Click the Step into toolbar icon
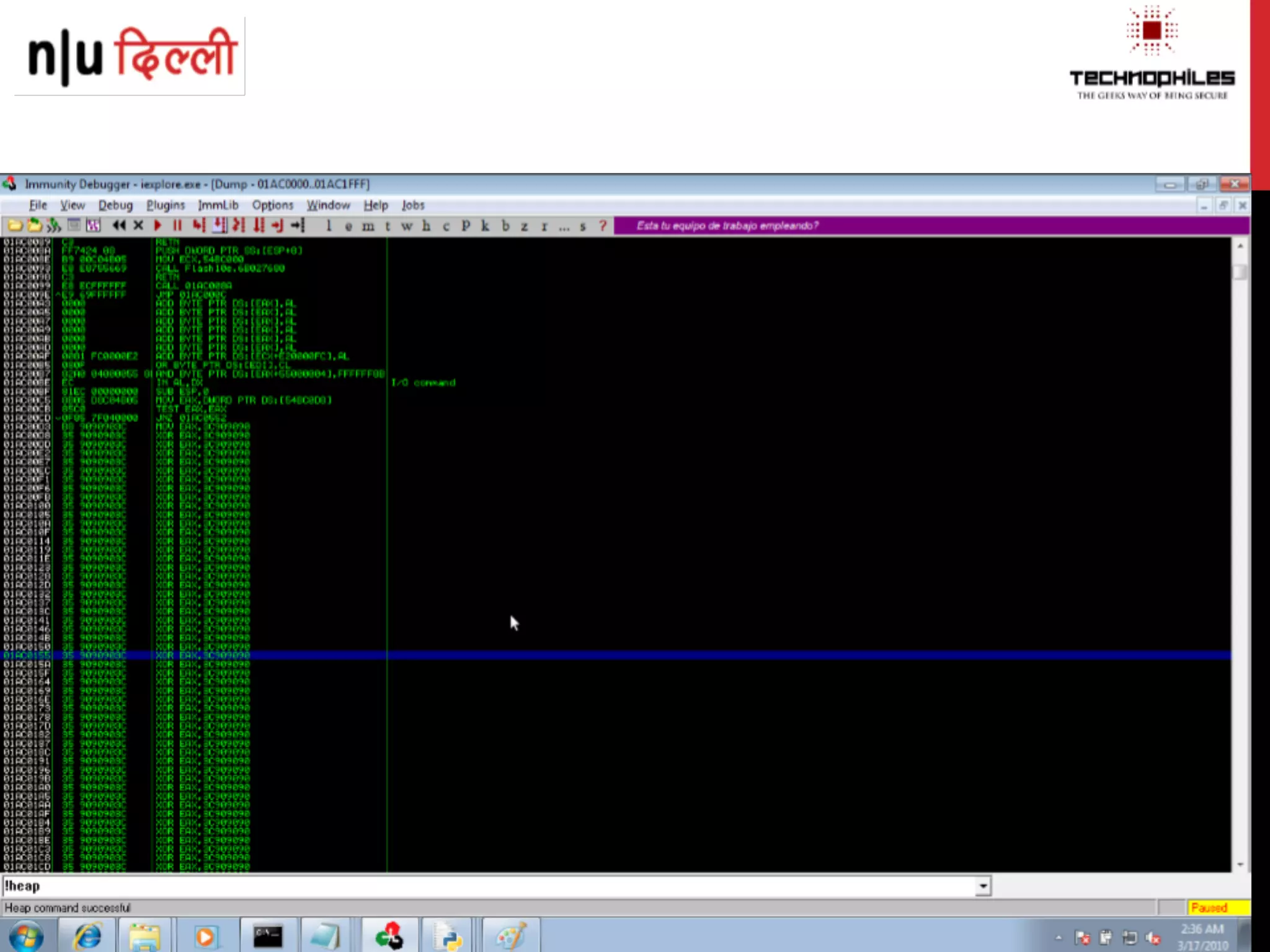1270x952 pixels. [198, 226]
